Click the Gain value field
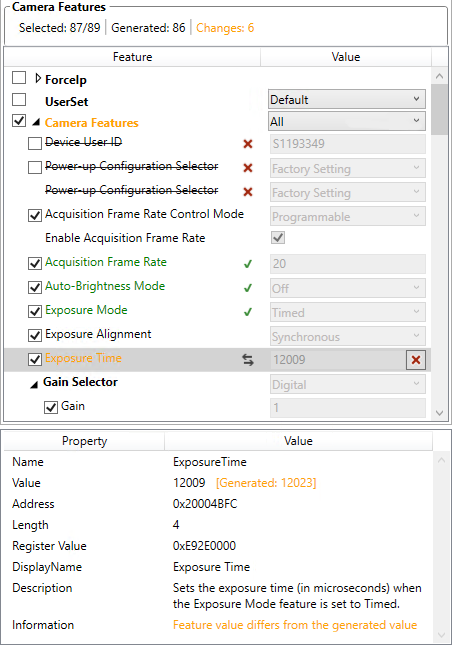Viewport: 452px width, 645px height. coord(348,408)
